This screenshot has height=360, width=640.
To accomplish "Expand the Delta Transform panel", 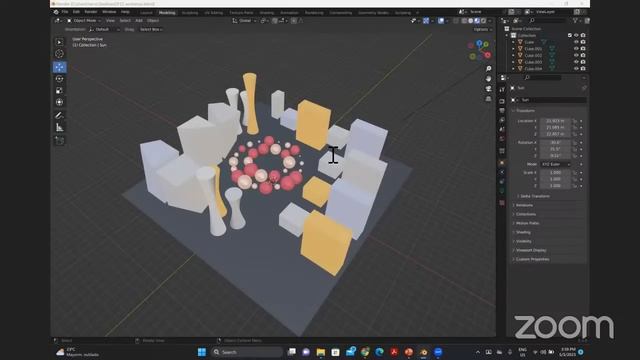I will pyautogui.click(x=535, y=196).
